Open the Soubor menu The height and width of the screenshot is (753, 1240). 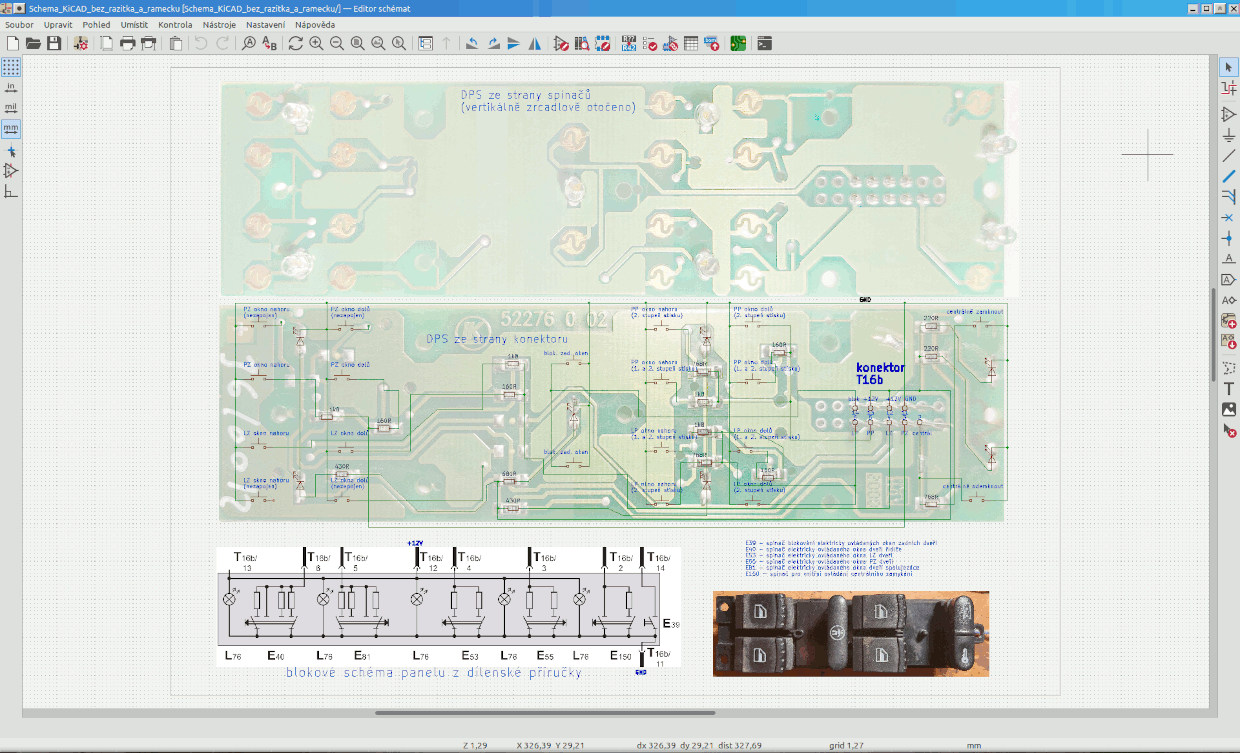tap(20, 24)
